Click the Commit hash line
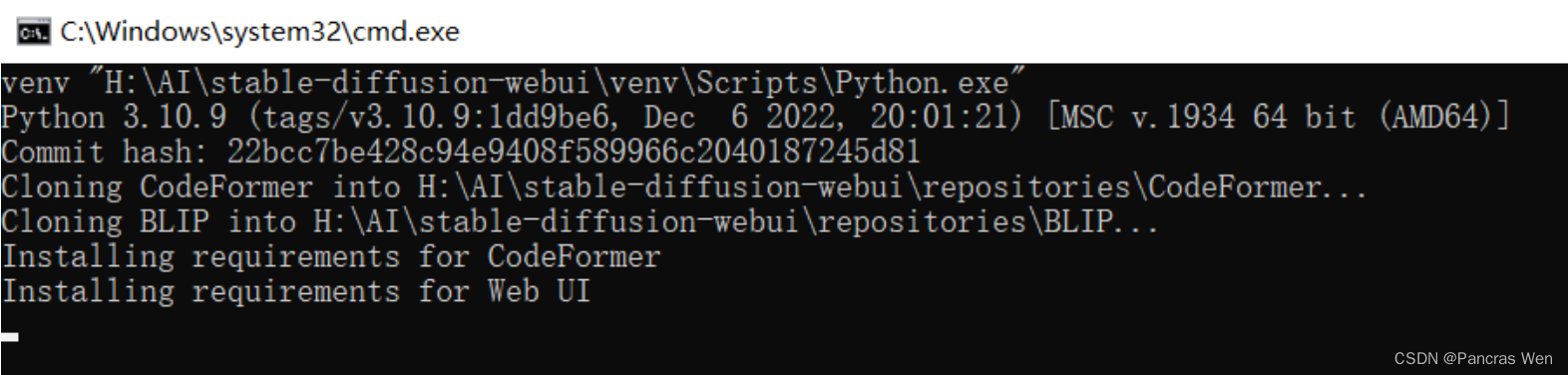 pos(460,152)
